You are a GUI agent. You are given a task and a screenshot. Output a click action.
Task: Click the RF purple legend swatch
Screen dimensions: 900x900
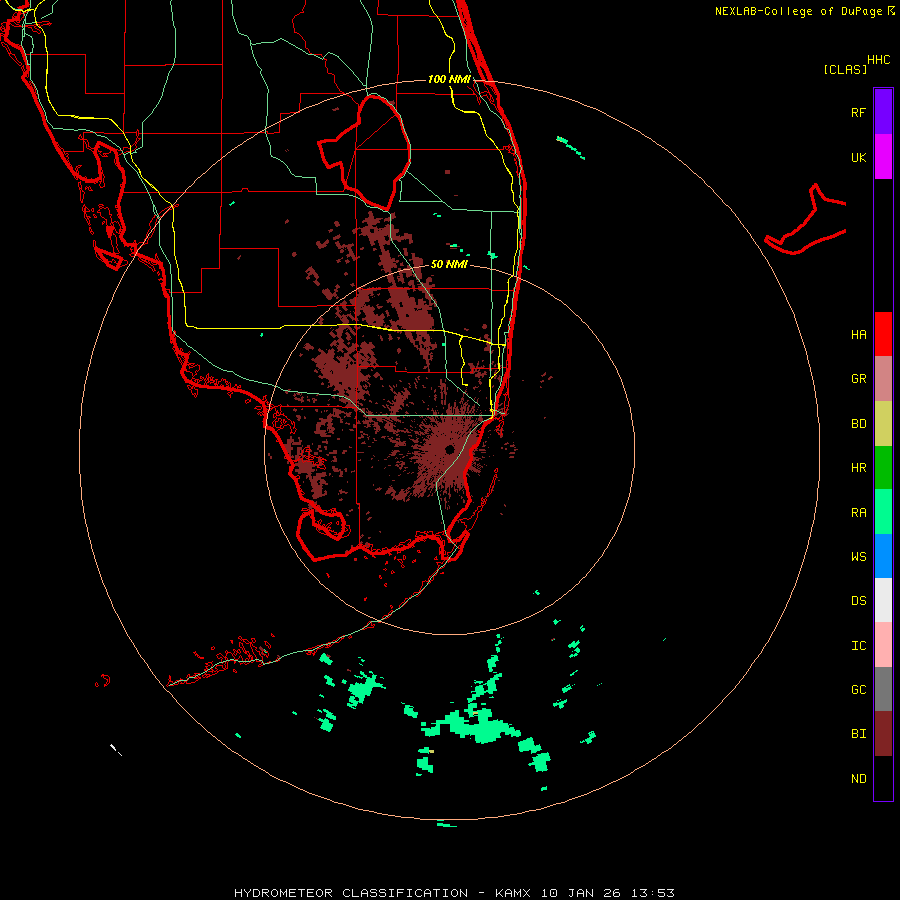click(883, 112)
